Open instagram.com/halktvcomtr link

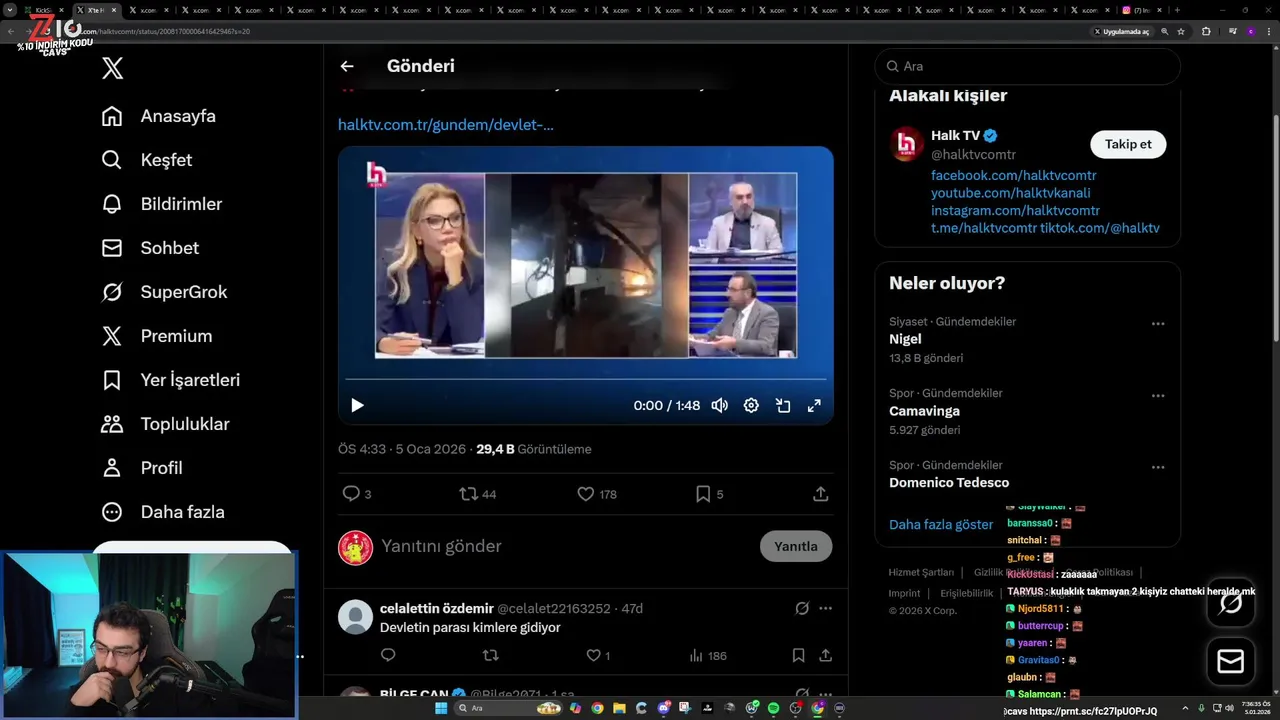click(1015, 211)
